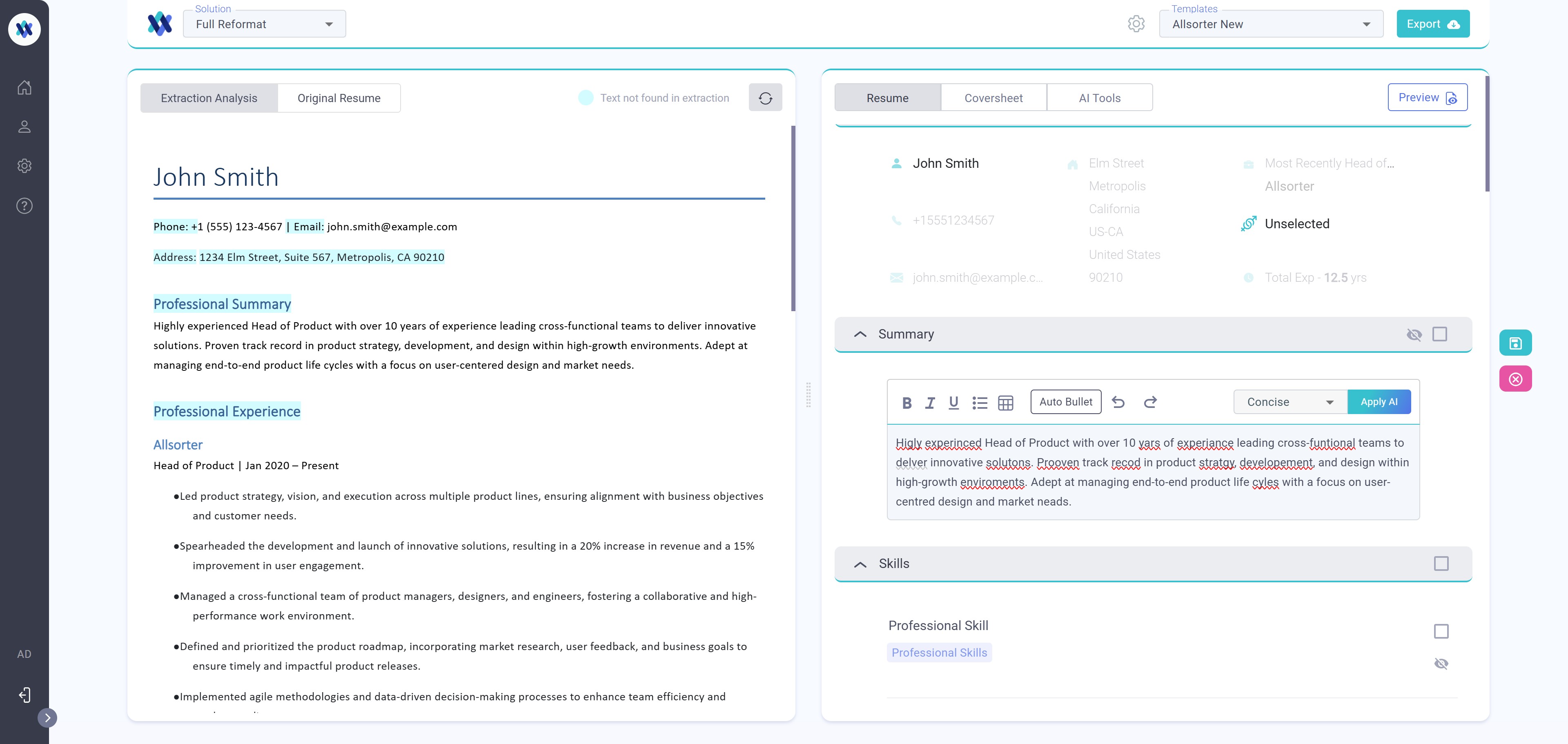Toggle italic formatting in summary editor

pyautogui.click(x=929, y=403)
